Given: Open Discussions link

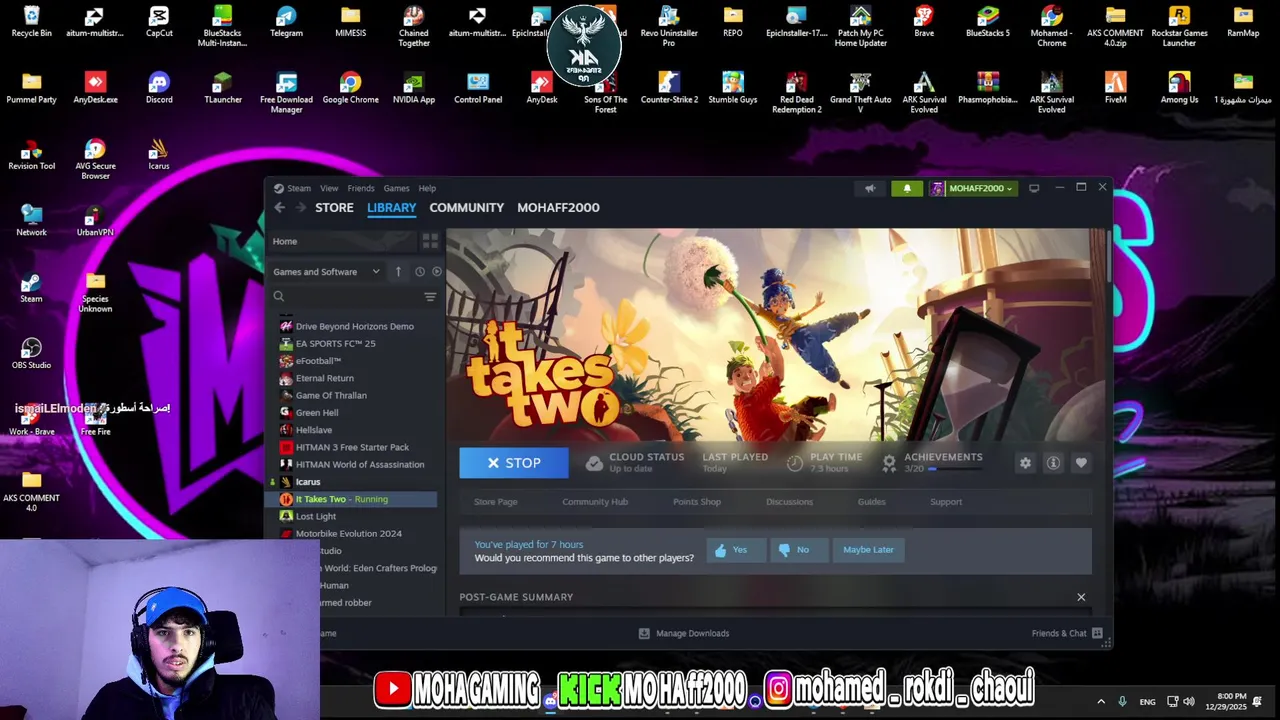Looking at the screenshot, I should (789, 502).
